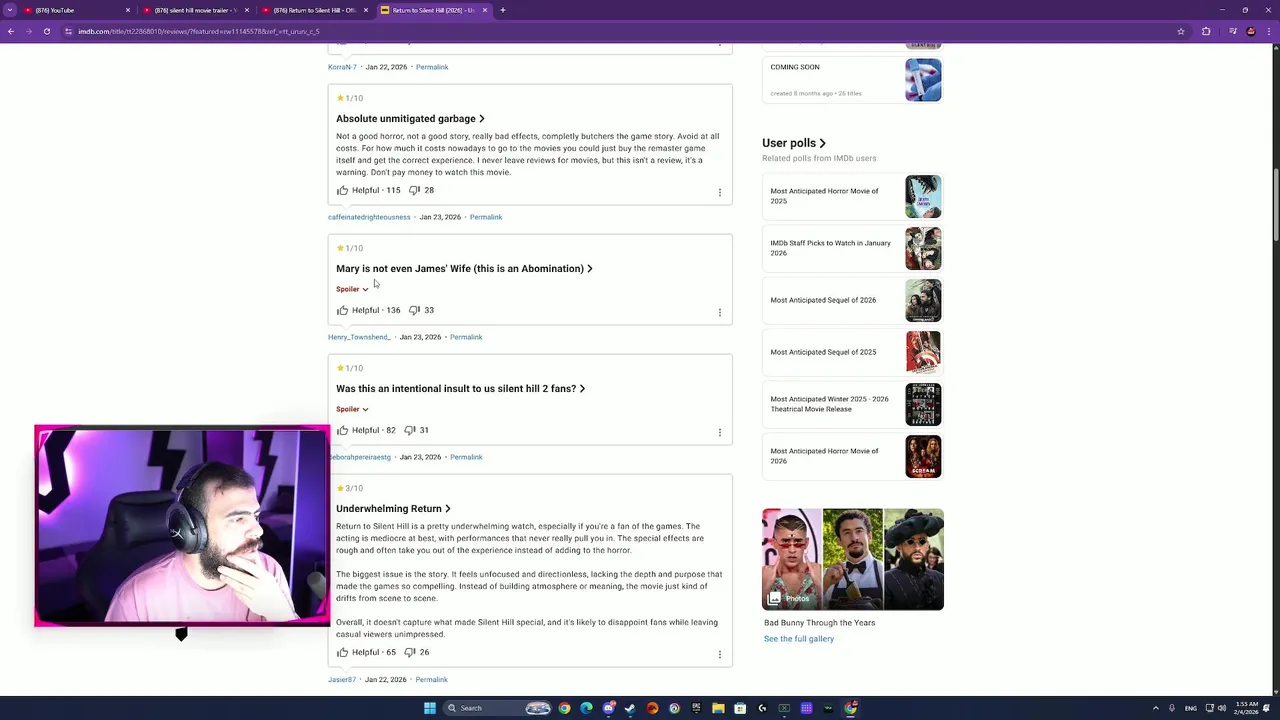The height and width of the screenshot is (720, 1280).
Task: Open three-dot menu on 'Underwhelming Return' review
Action: (x=719, y=654)
